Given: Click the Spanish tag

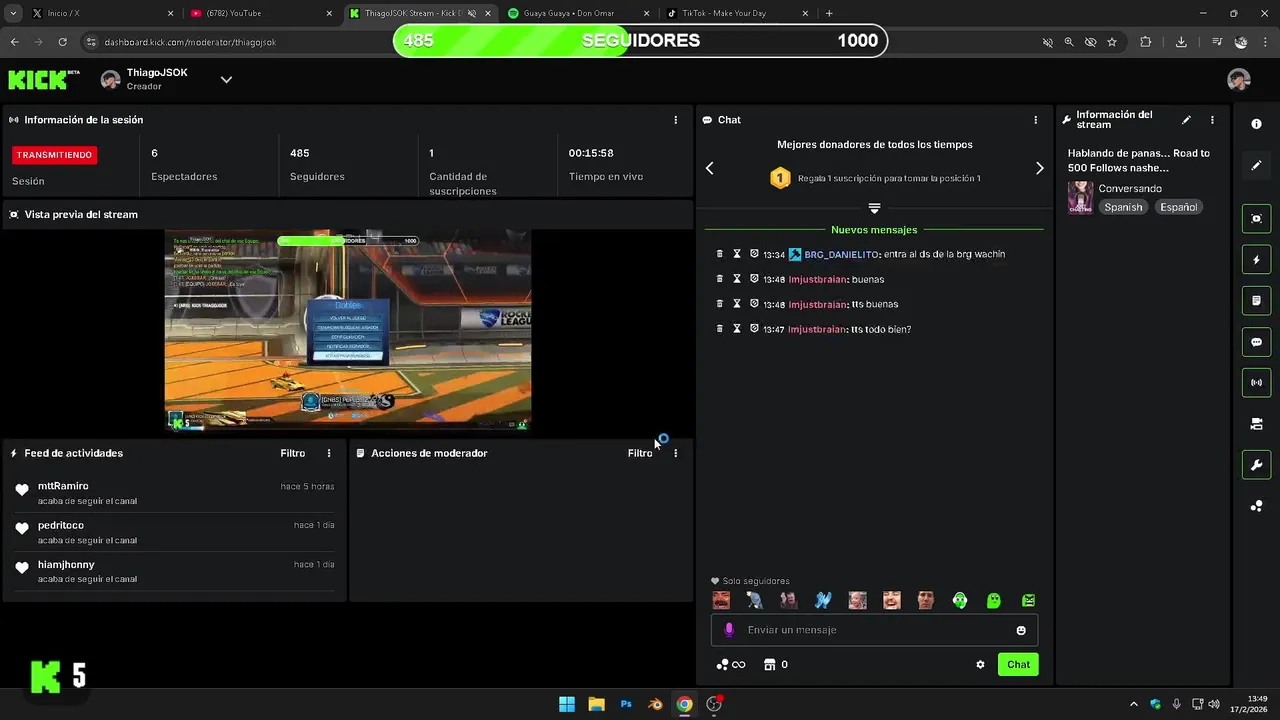Looking at the screenshot, I should pos(1123,207).
